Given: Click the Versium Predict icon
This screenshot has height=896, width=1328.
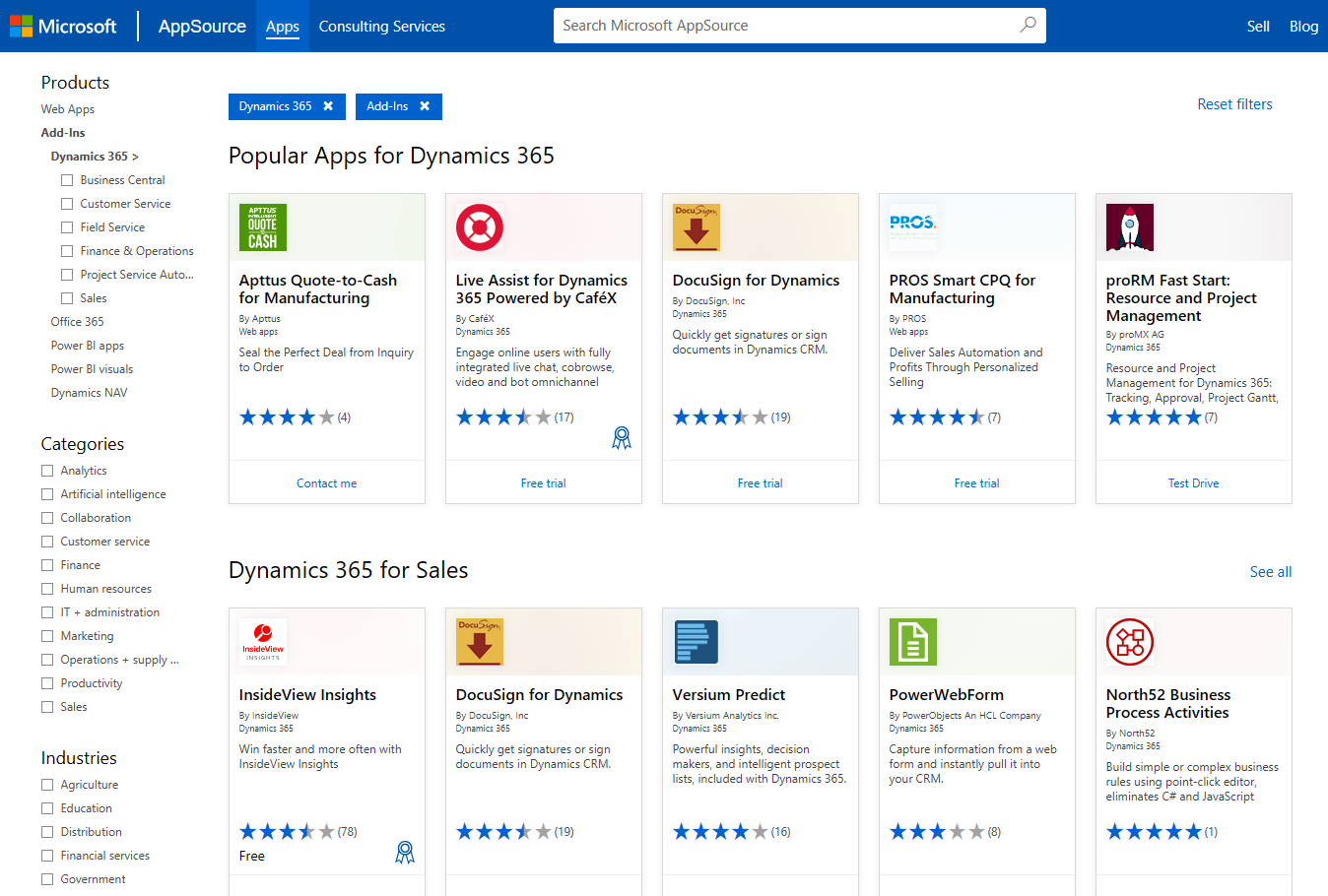Looking at the screenshot, I should [x=697, y=642].
